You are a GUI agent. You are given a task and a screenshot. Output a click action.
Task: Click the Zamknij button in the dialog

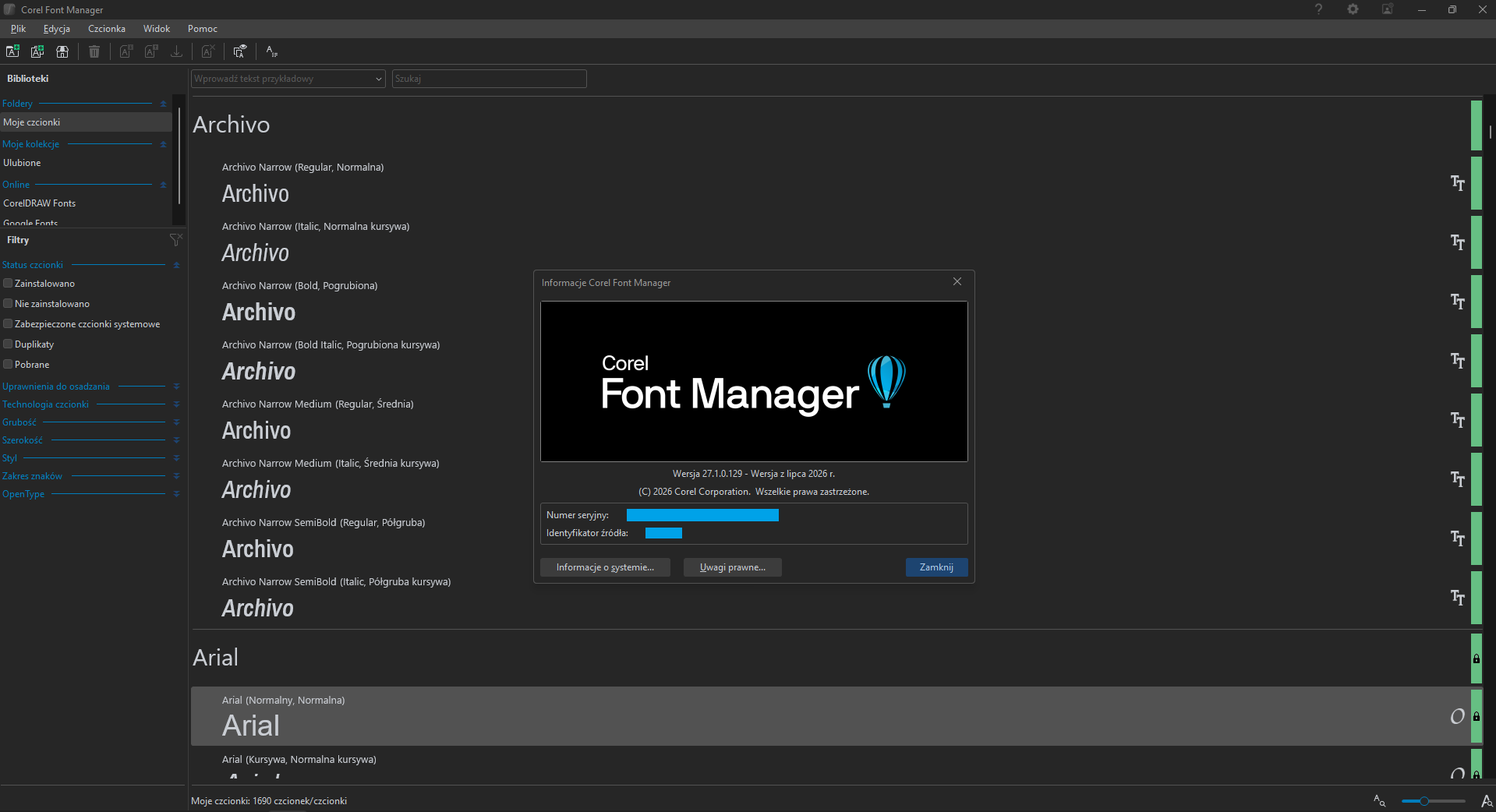[x=936, y=567]
